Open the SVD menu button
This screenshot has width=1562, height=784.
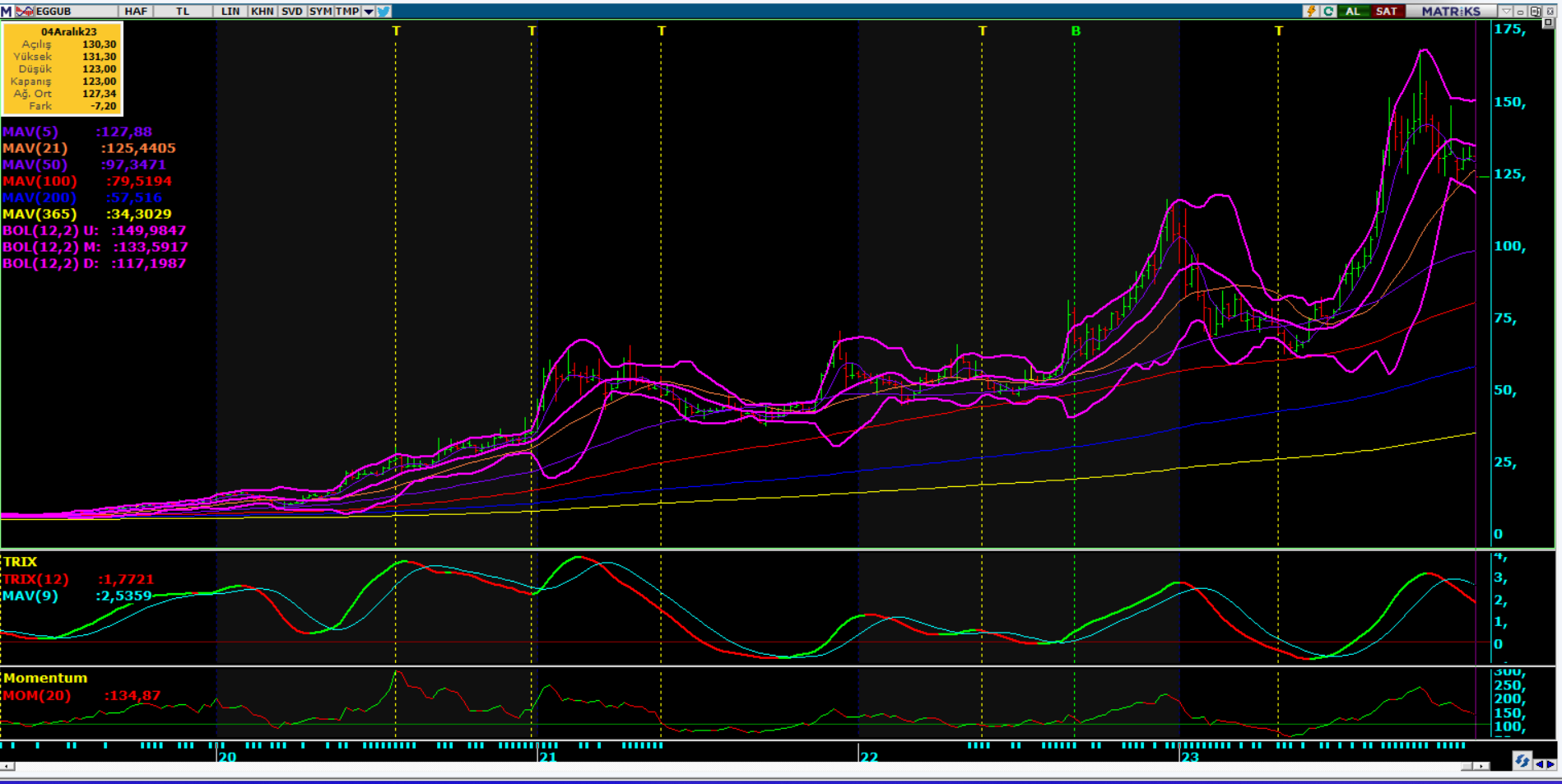coord(292,12)
